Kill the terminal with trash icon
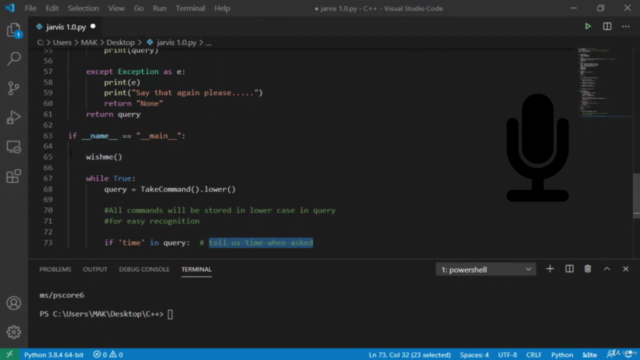The image size is (640, 360). pyautogui.click(x=588, y=269)
